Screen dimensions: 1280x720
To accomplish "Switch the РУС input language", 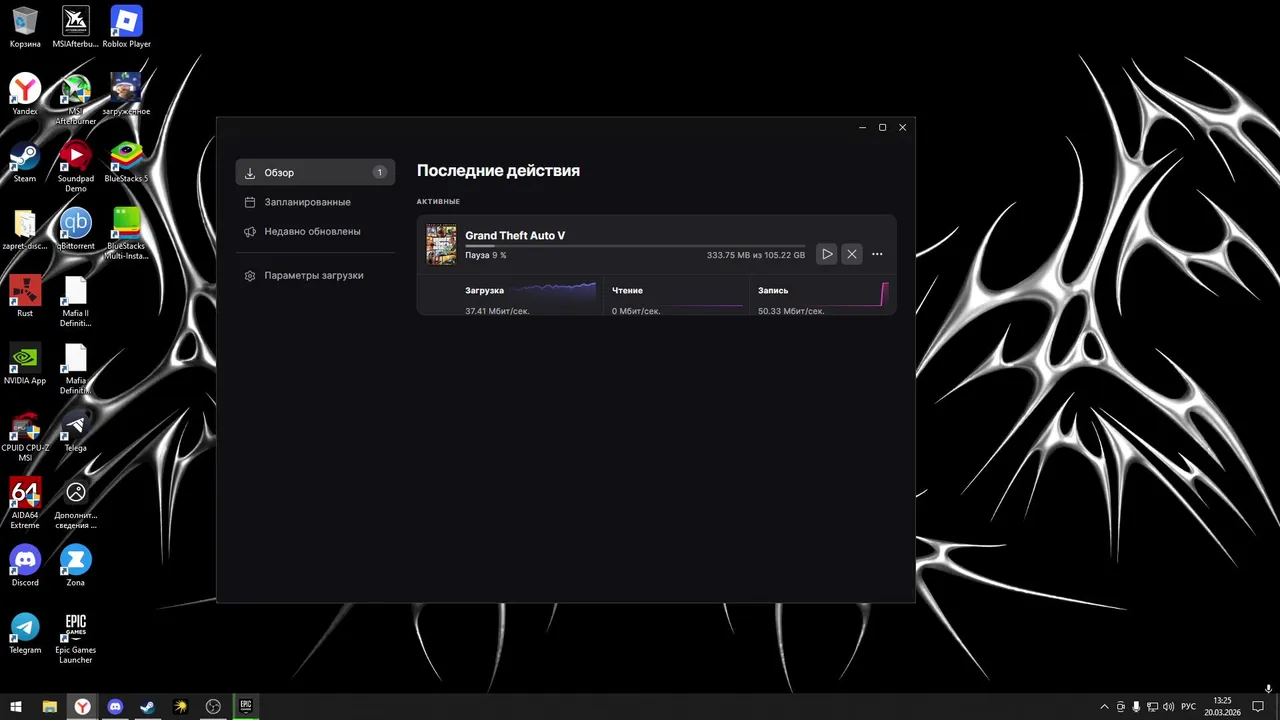I will (x=1188, y=707).
